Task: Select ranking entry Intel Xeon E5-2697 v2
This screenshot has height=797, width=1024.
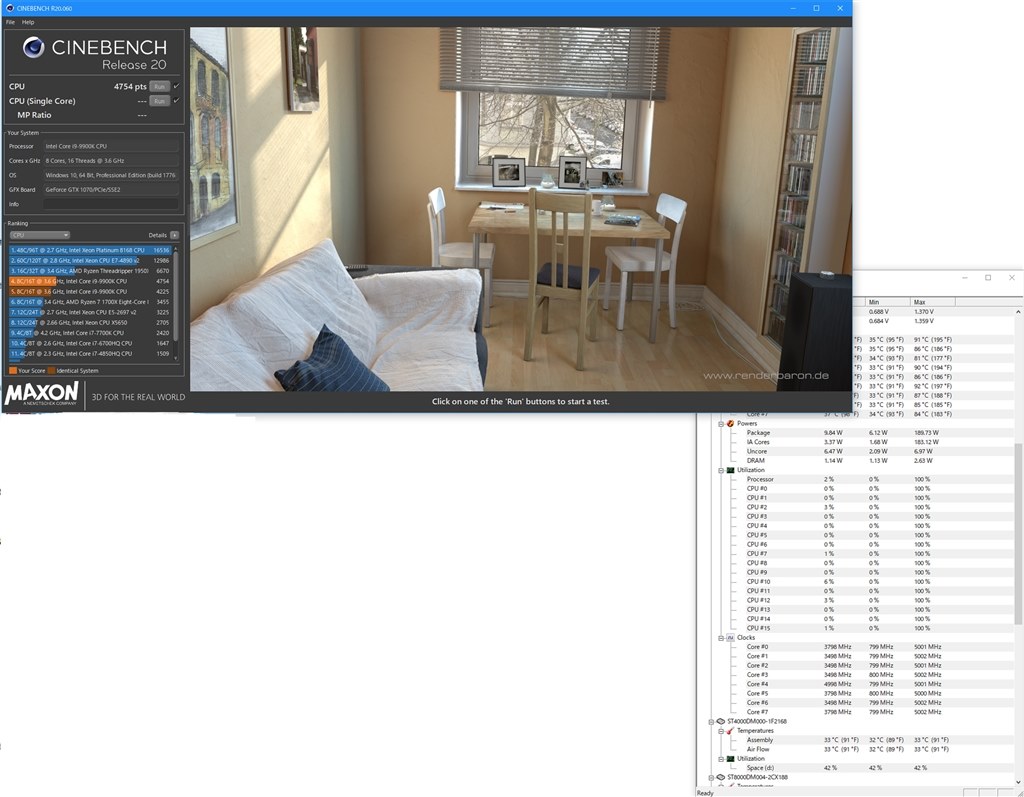Action: click(89, 312)
